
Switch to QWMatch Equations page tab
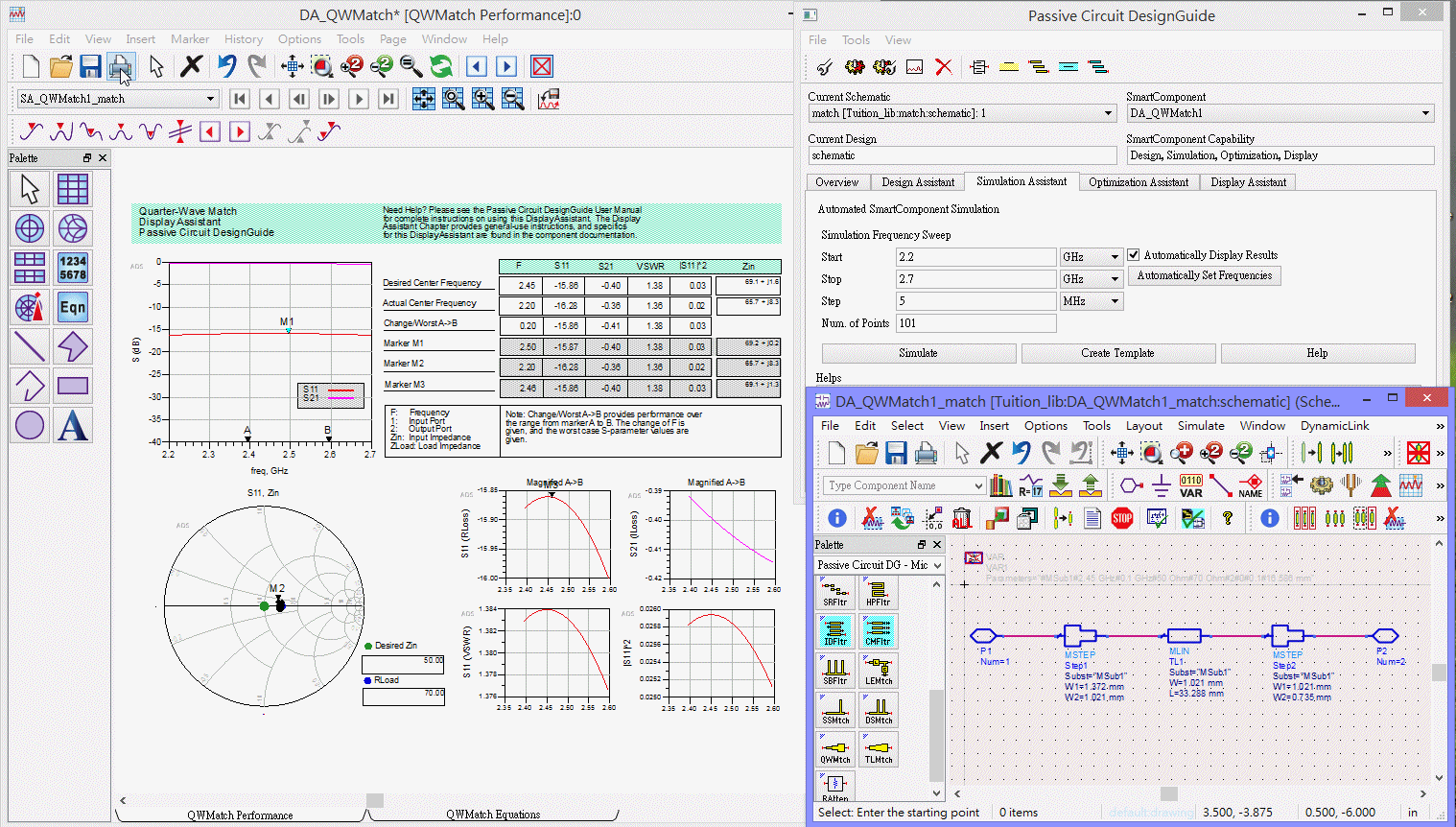(x=493, y=815)
